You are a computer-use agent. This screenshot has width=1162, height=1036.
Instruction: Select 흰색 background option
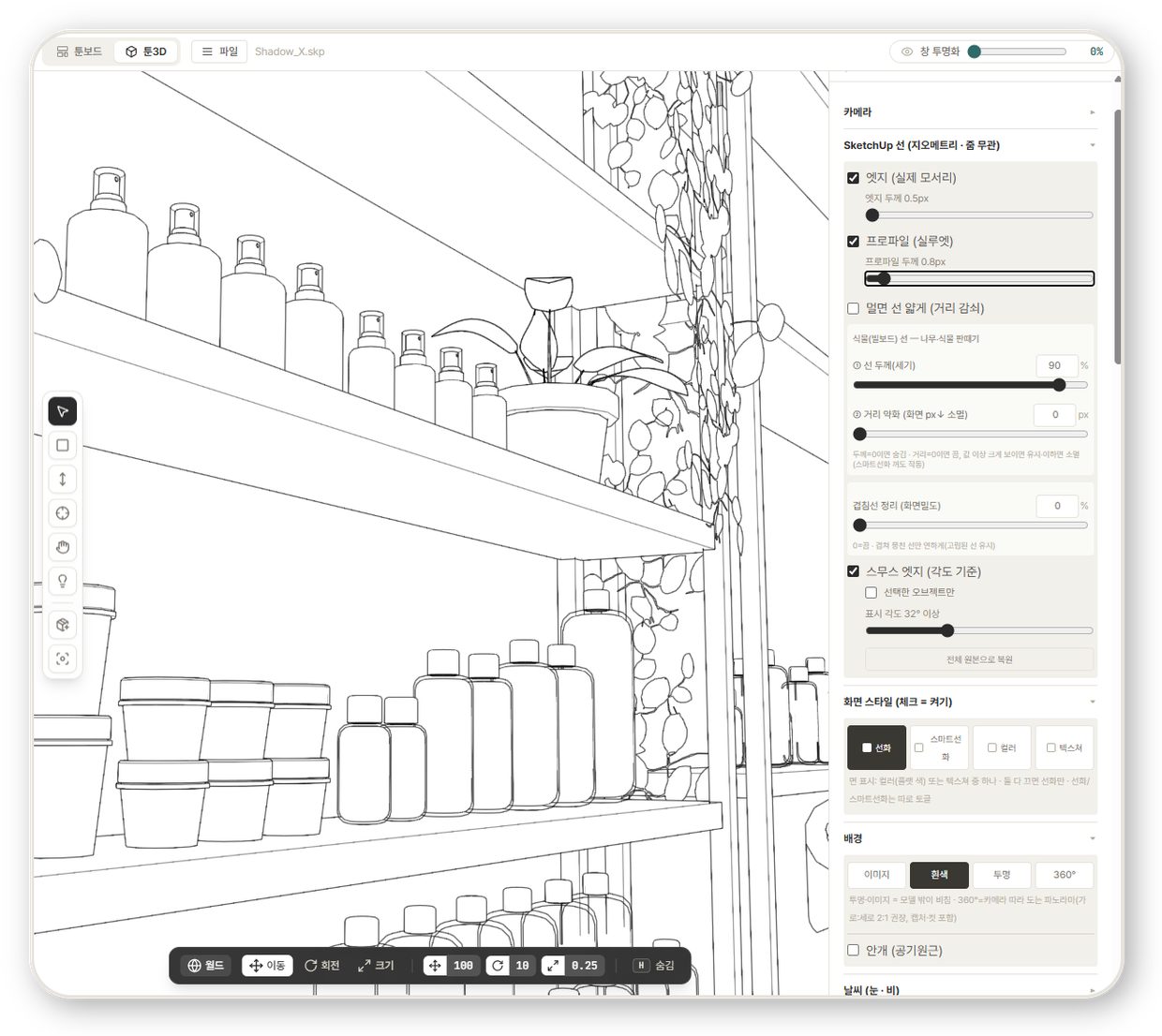939,875
